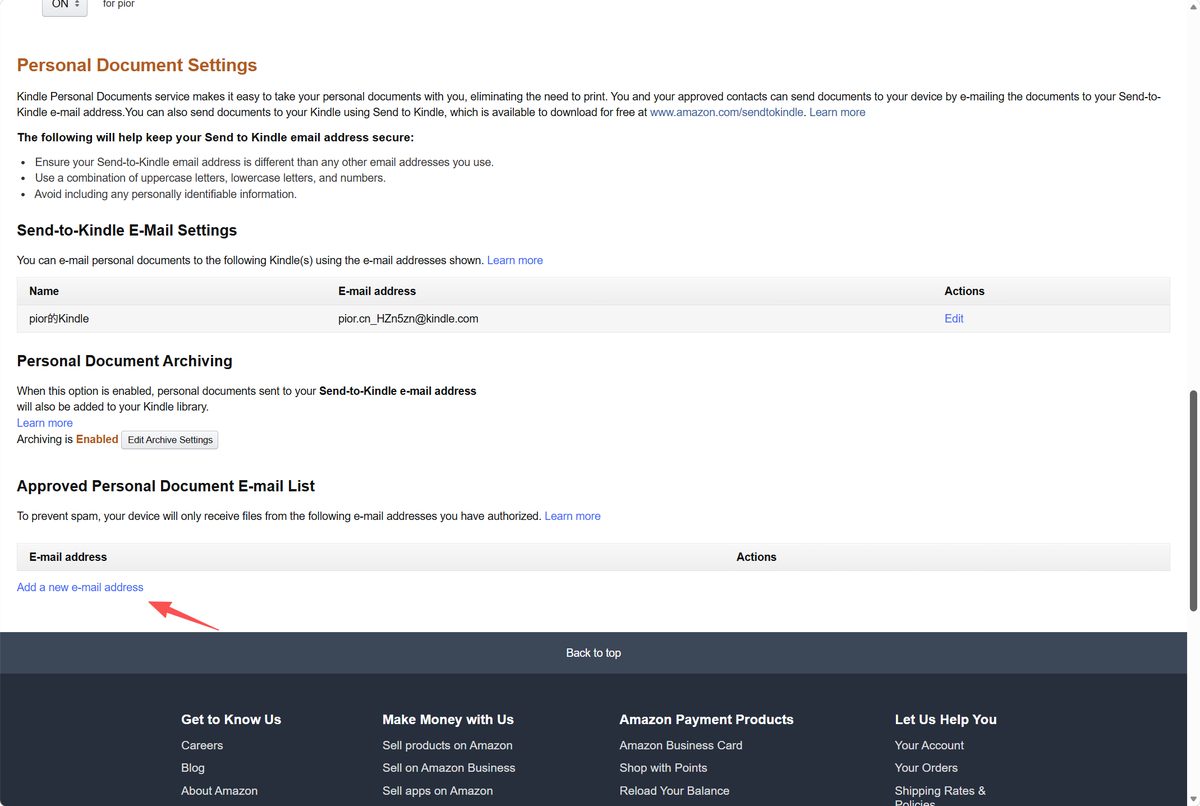Open Sell on Amazon Business

(x=449, y=768)
